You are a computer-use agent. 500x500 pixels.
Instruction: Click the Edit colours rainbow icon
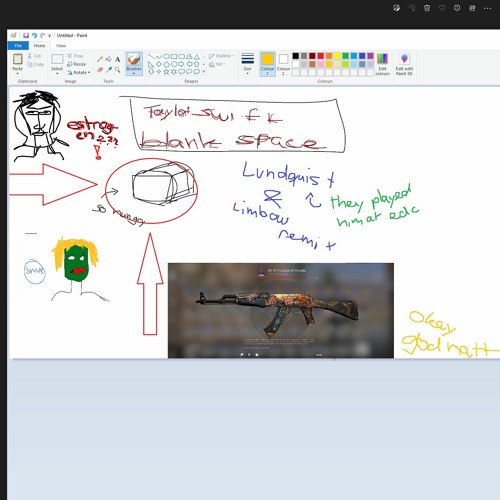pyautogui.click(x=382, y=59)
